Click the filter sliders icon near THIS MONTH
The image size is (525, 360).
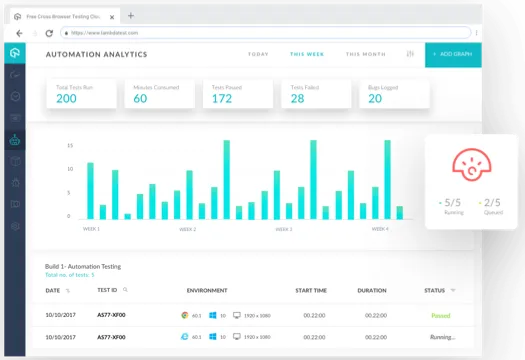(410, 54)
